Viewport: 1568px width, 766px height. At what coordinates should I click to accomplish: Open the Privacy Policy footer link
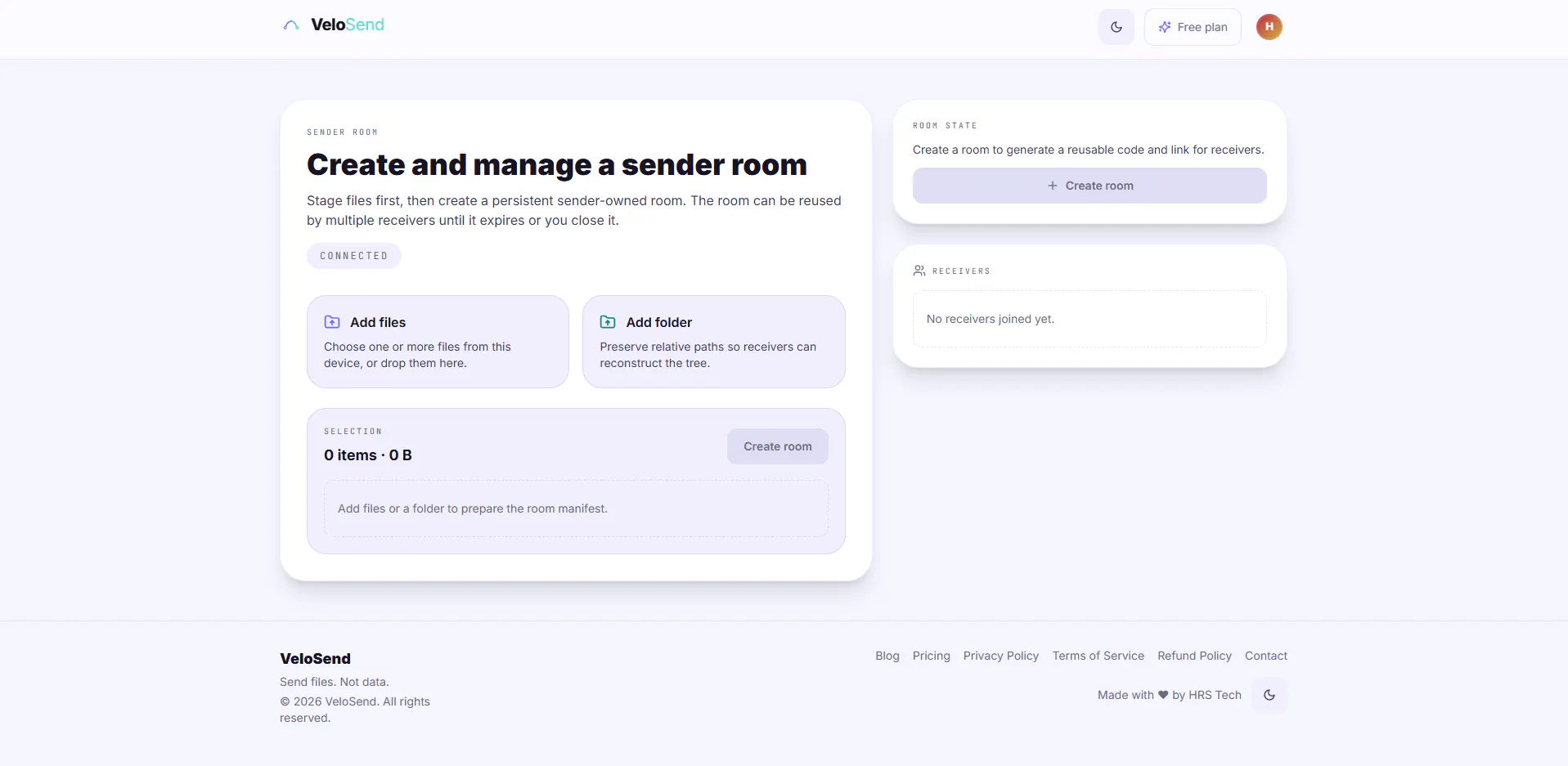pos(1001,656)
